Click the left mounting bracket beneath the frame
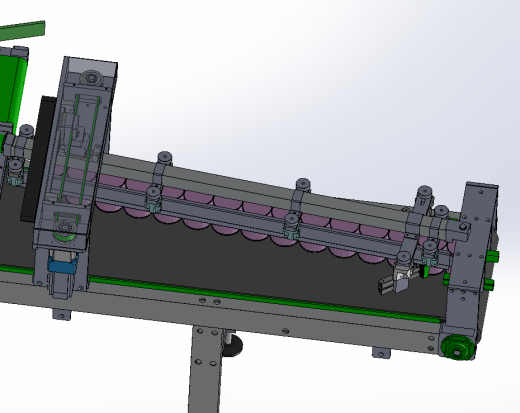520x413 pixels. tap(62, 314)
